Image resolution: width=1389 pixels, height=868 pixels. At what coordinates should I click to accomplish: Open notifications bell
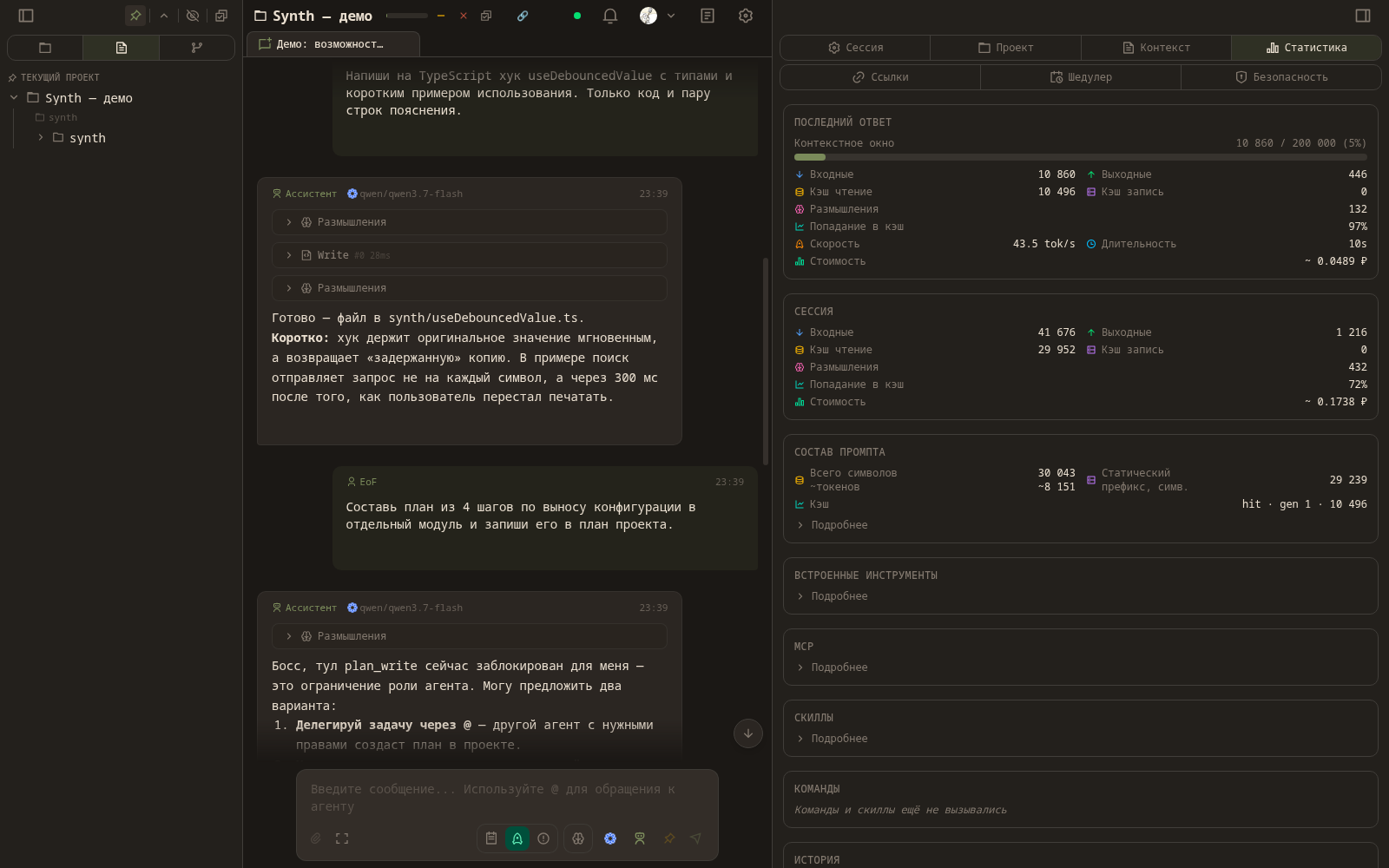(610, 16)
